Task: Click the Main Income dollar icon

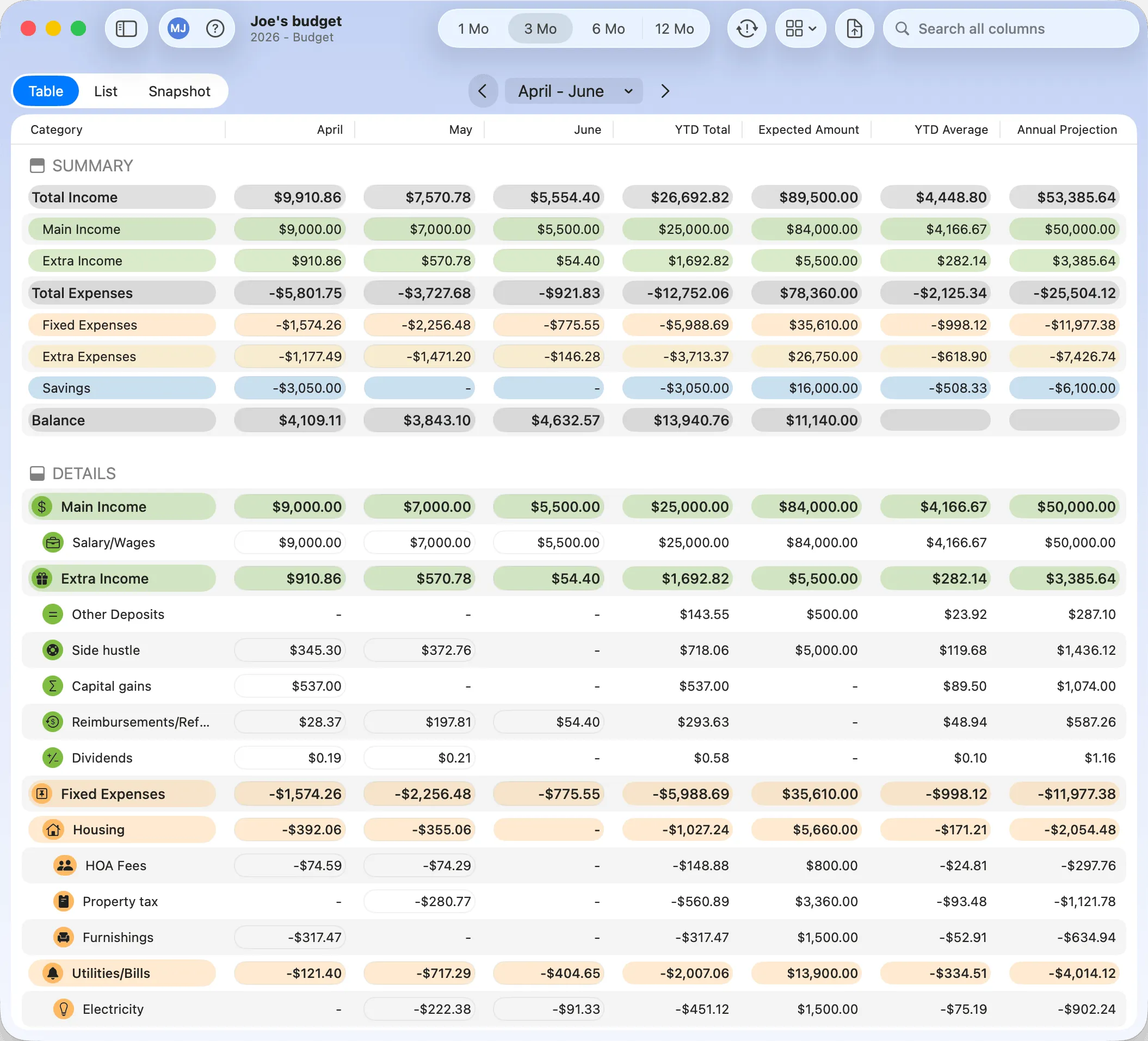Action: (41, 506)
